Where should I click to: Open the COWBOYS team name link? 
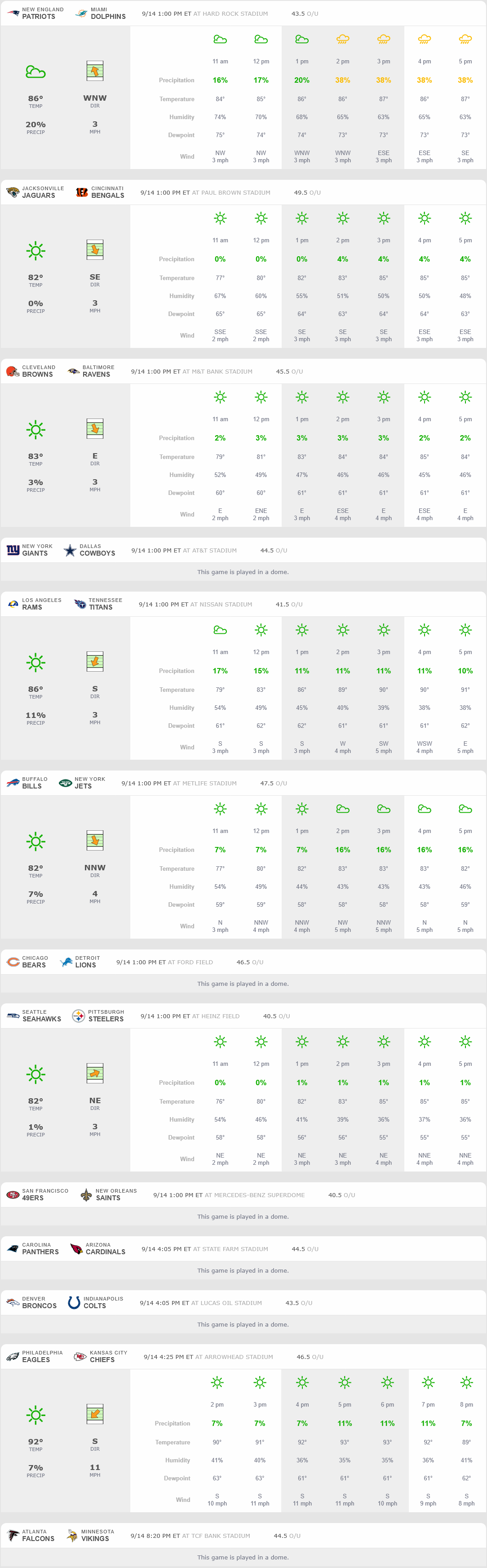tap(97, 553)
